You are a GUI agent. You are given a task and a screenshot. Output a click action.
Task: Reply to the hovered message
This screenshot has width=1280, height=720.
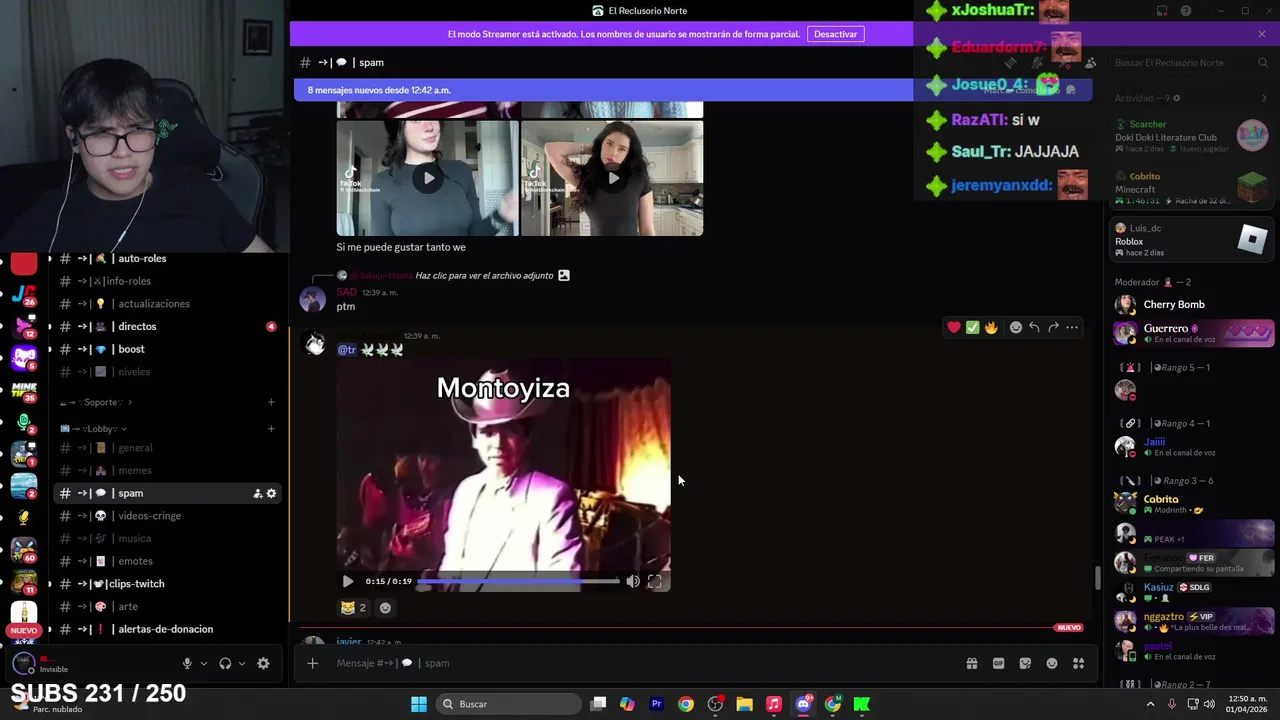point(1034,327)
